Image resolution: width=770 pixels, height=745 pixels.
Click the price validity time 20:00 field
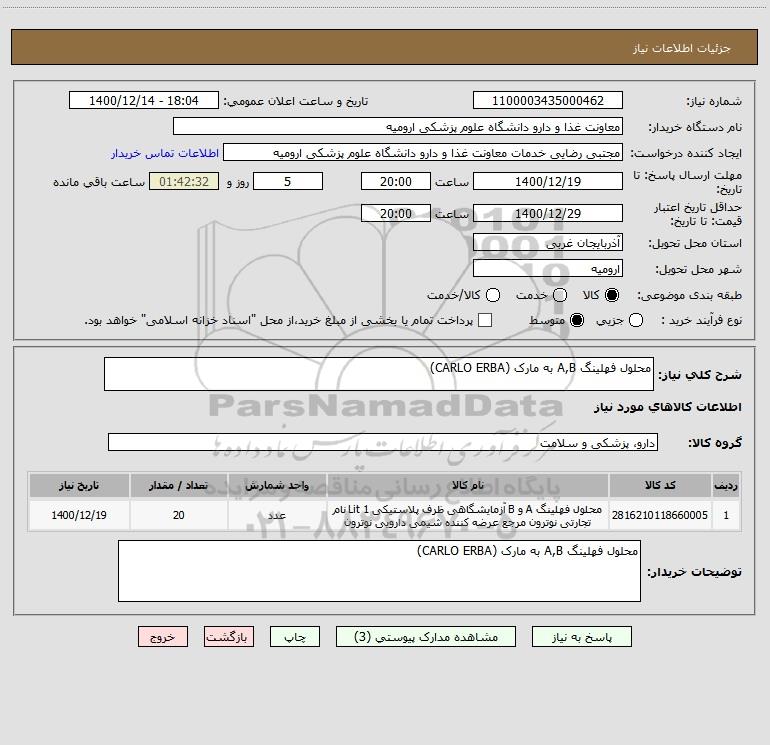396,214
